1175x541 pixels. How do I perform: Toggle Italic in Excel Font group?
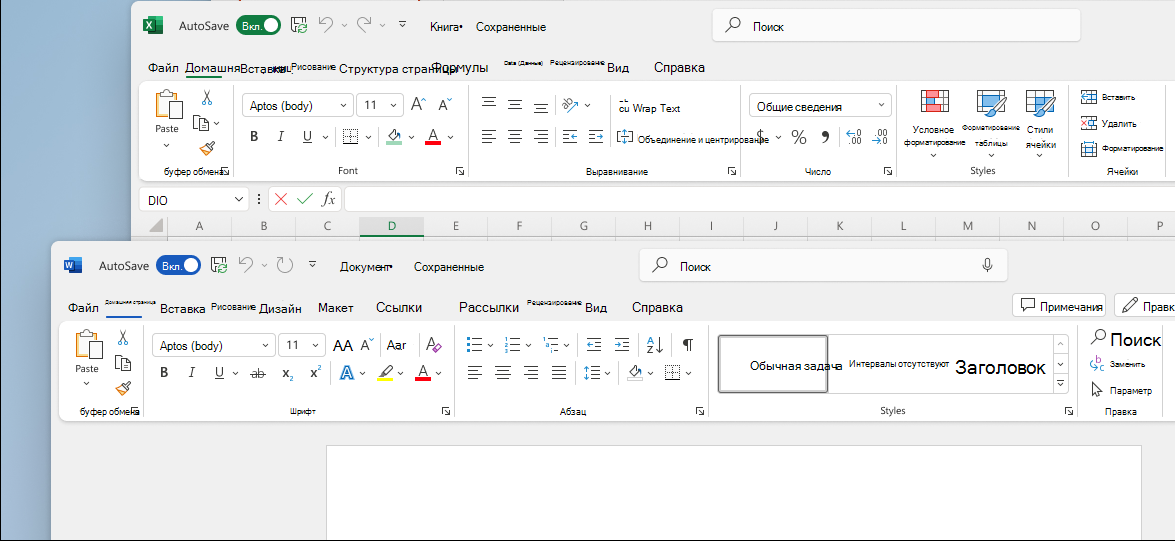(x=281, y=136)
